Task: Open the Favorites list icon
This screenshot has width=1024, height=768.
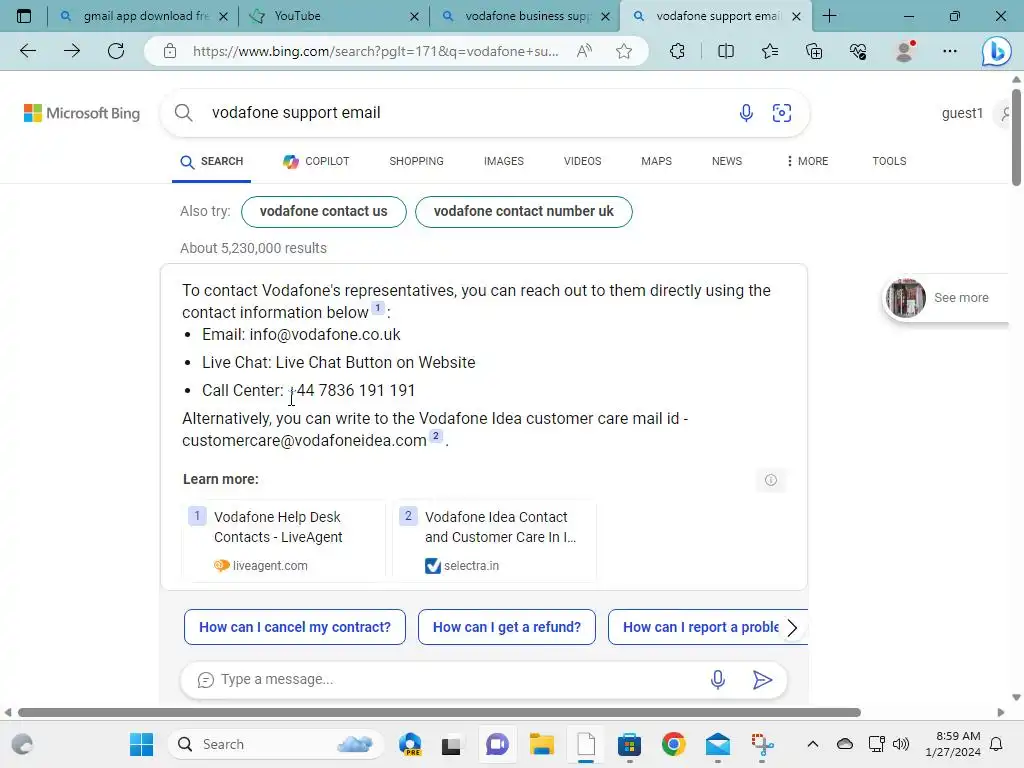Action: [x=770, y=51]
